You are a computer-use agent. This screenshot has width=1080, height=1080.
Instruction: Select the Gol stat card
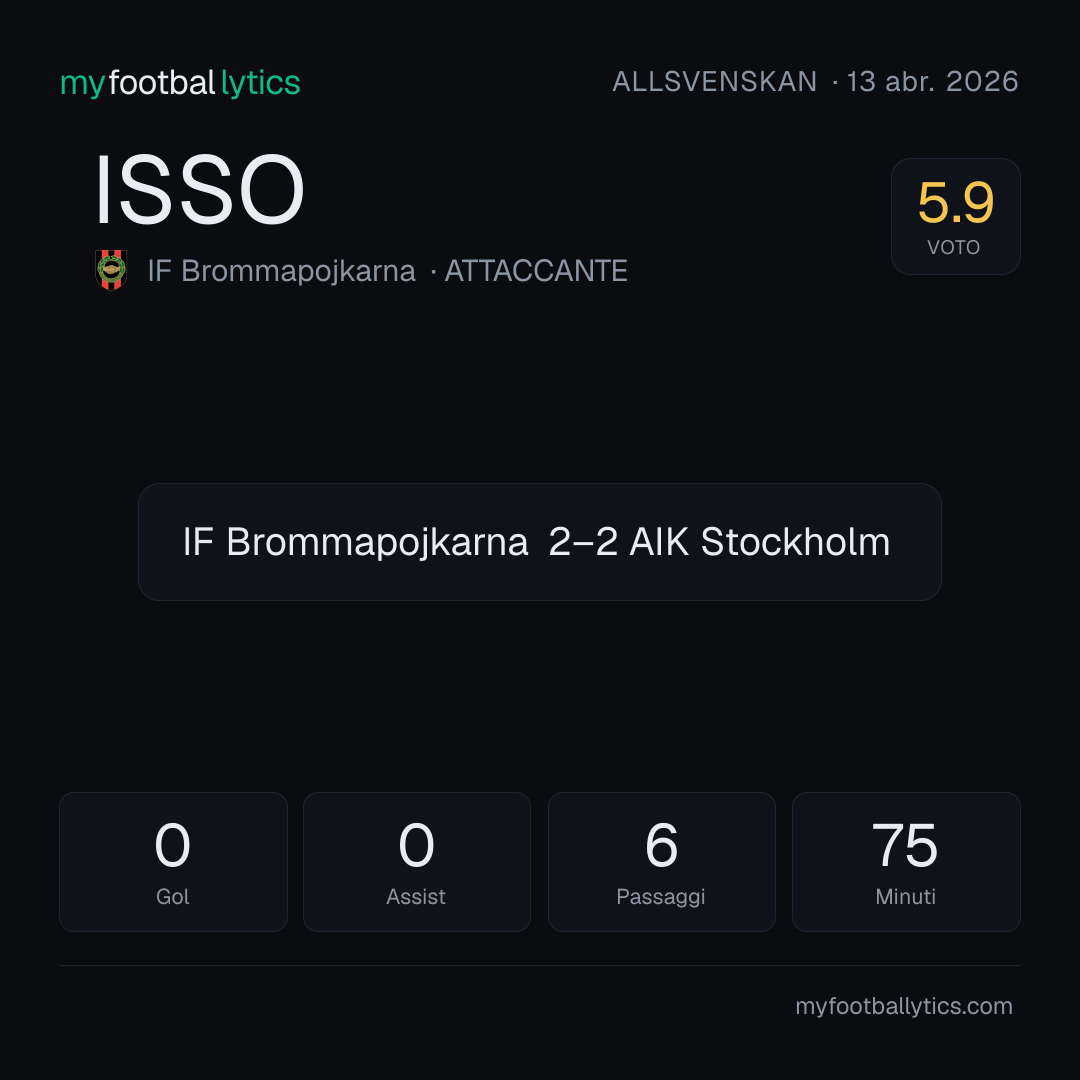click(173, 862)
